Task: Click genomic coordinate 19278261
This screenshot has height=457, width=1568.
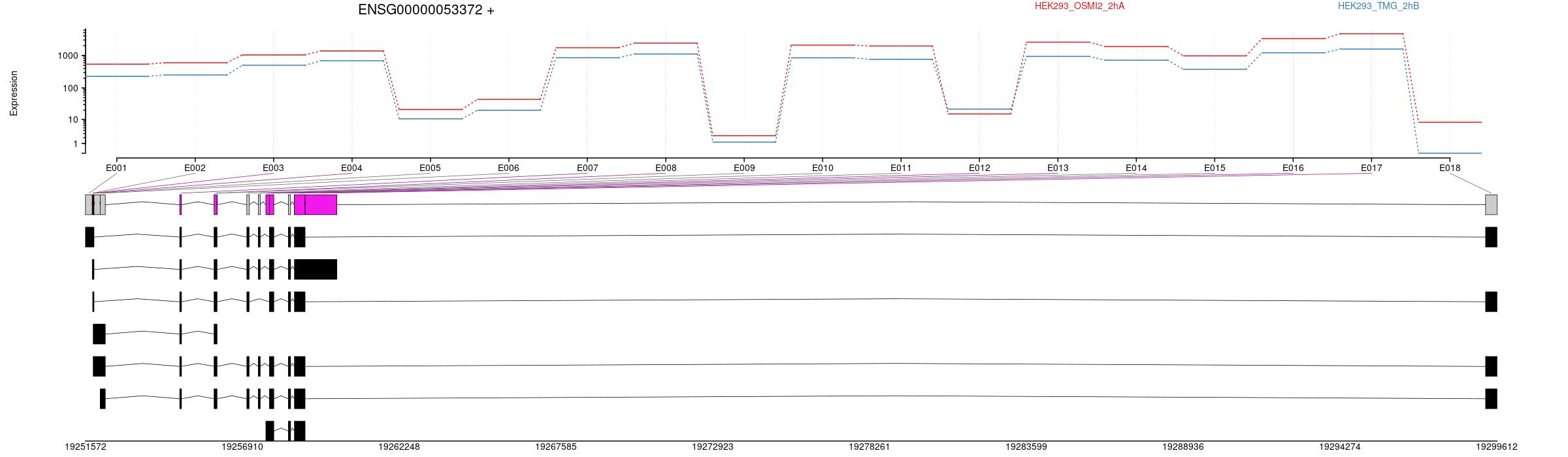Action: [x=870, y=447]
